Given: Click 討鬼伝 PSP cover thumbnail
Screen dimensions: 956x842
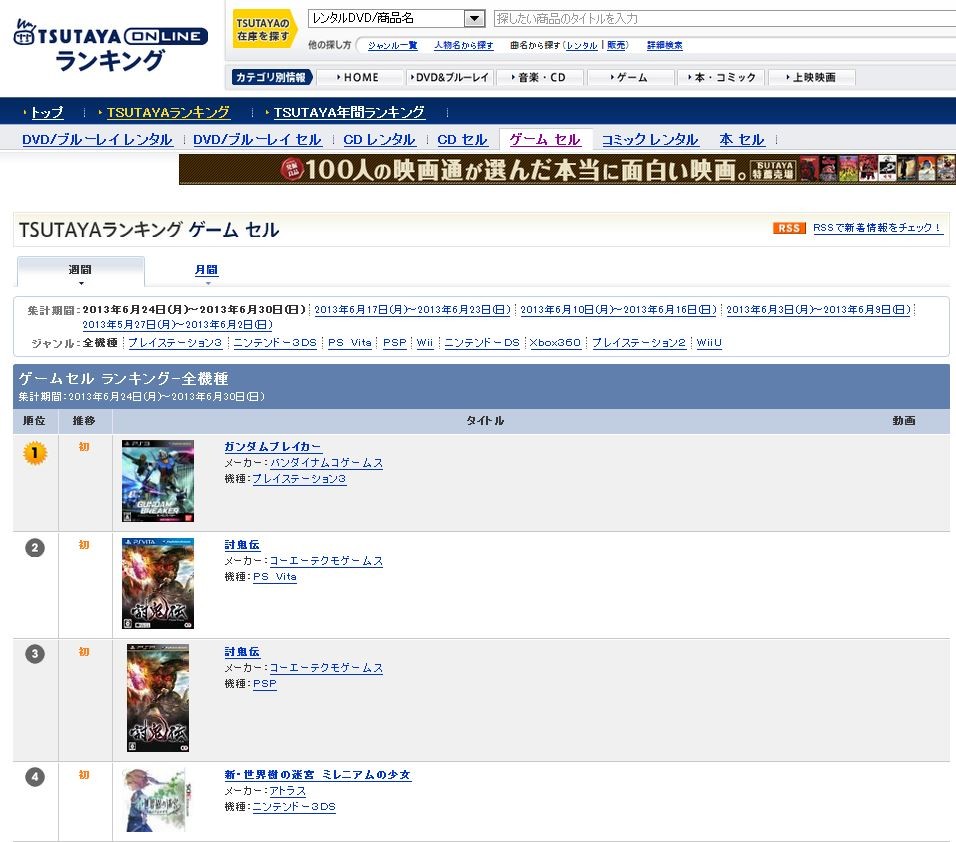Looking at the screenshot, I should tap(158, 698).
